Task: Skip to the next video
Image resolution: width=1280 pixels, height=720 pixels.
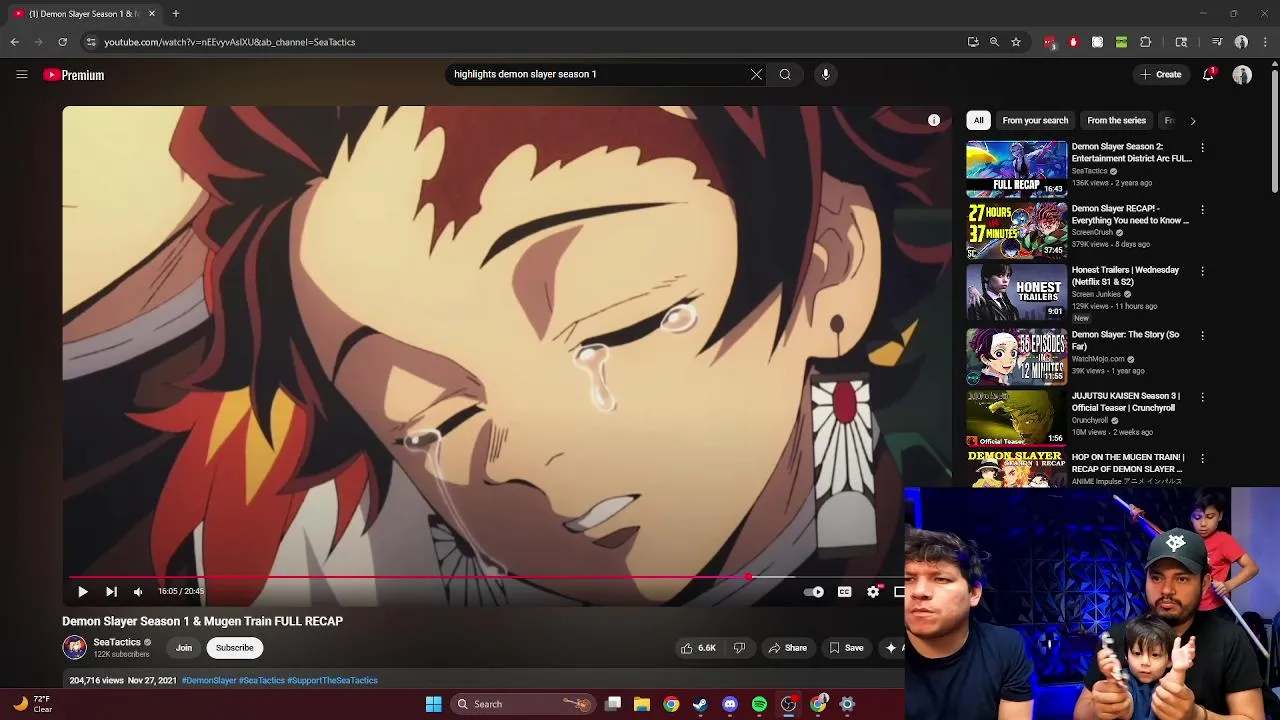Action: 111,591
